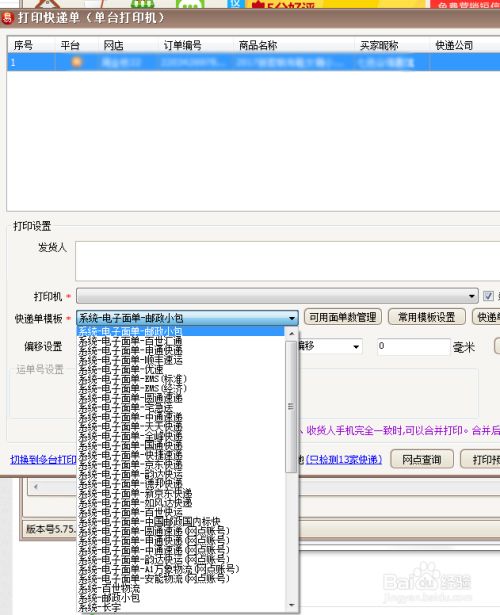Choose 系统-电子面单-中通速递 without 网点账号
Screen dimensions: 500x615
(180, 417)
